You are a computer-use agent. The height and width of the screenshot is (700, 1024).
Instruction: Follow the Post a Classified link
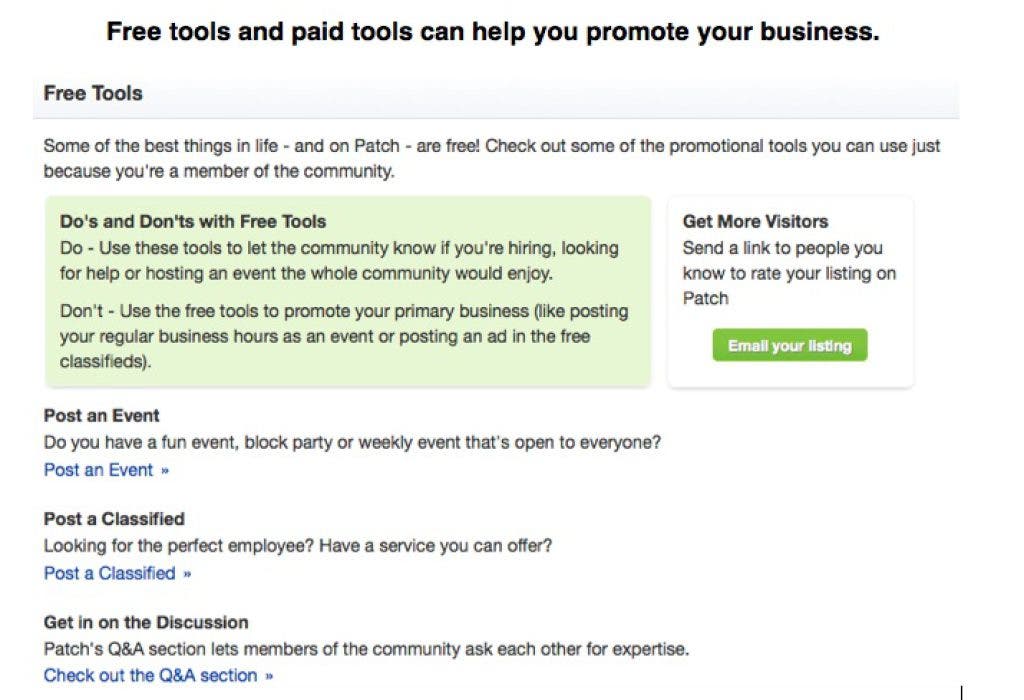(x=110, y=573)
